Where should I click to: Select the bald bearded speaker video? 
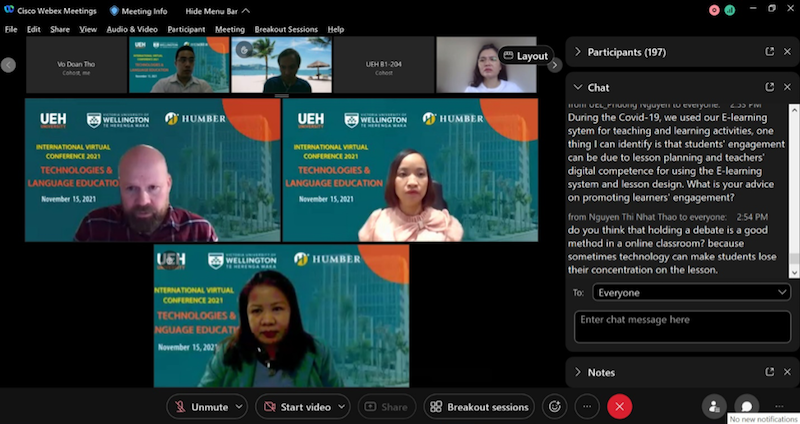(153, 170)
